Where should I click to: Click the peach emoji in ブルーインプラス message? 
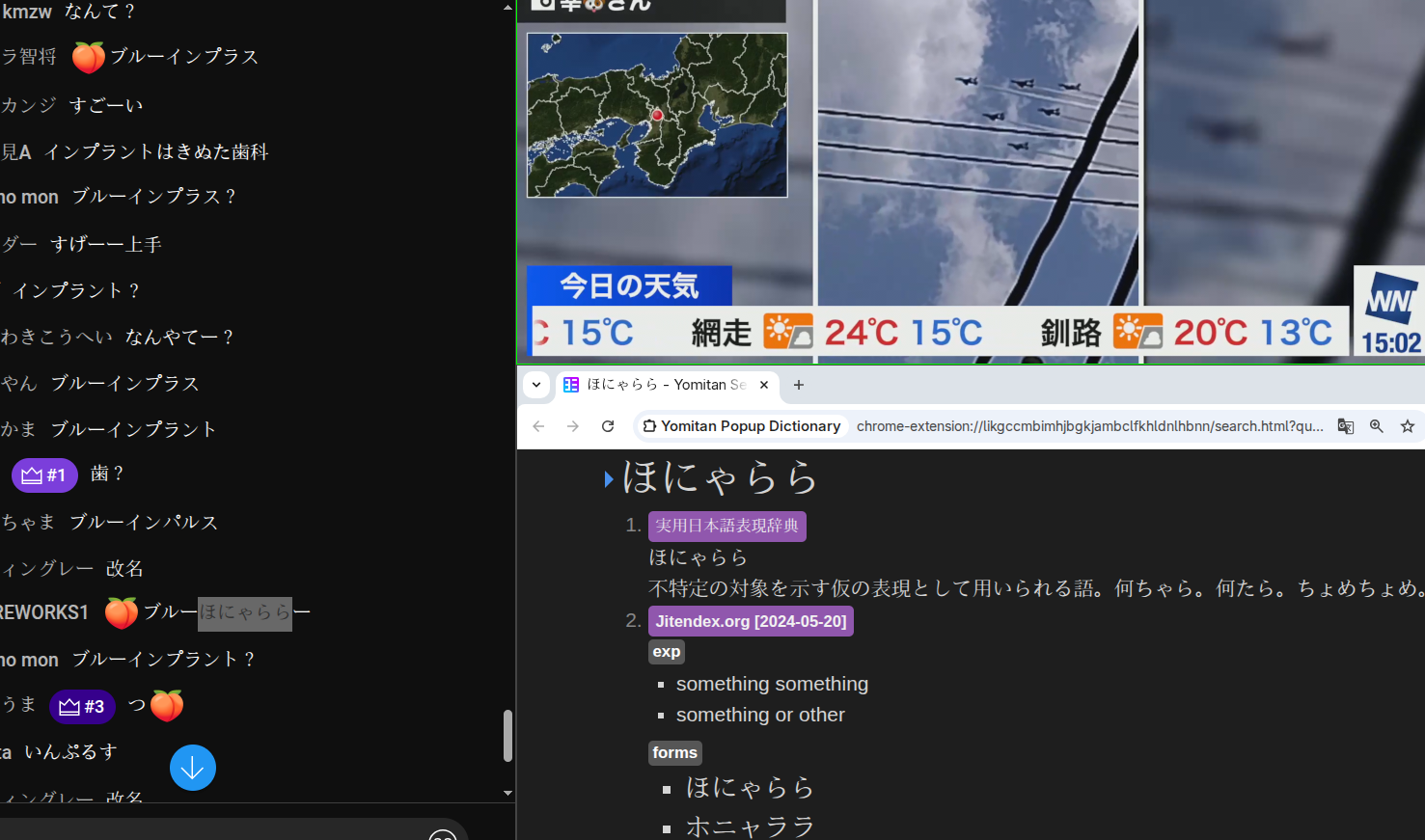coord(89,58)
